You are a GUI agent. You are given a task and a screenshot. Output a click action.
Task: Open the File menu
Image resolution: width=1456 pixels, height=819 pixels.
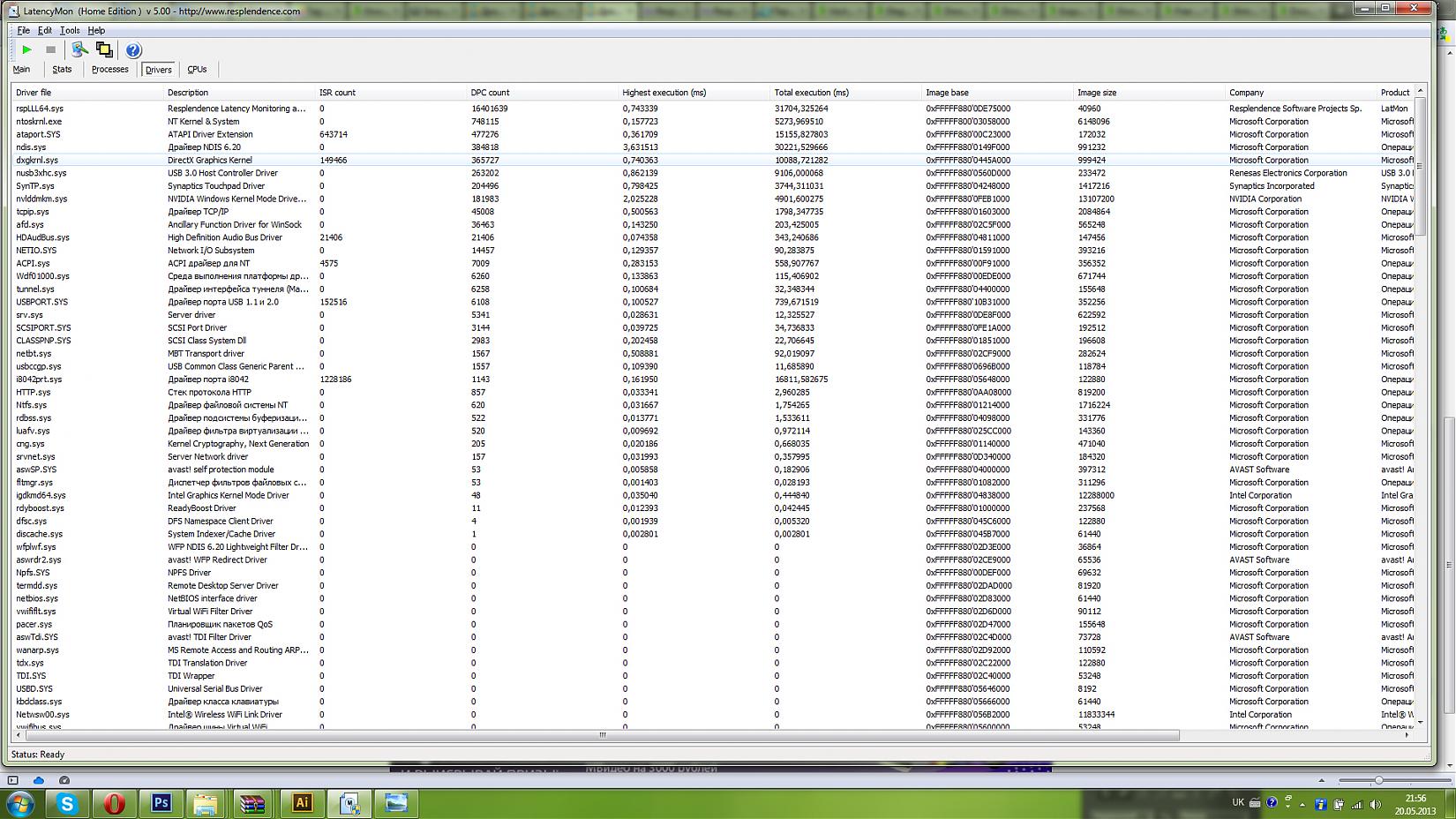(x=24, y=30)
